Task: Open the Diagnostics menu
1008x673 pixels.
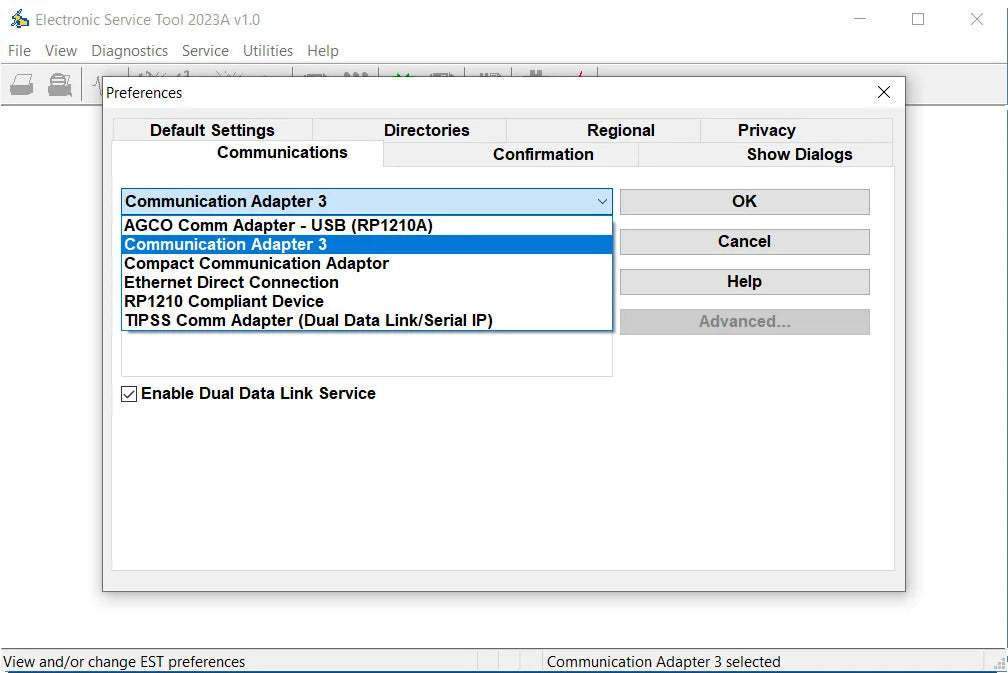Action: click(129, 50)
